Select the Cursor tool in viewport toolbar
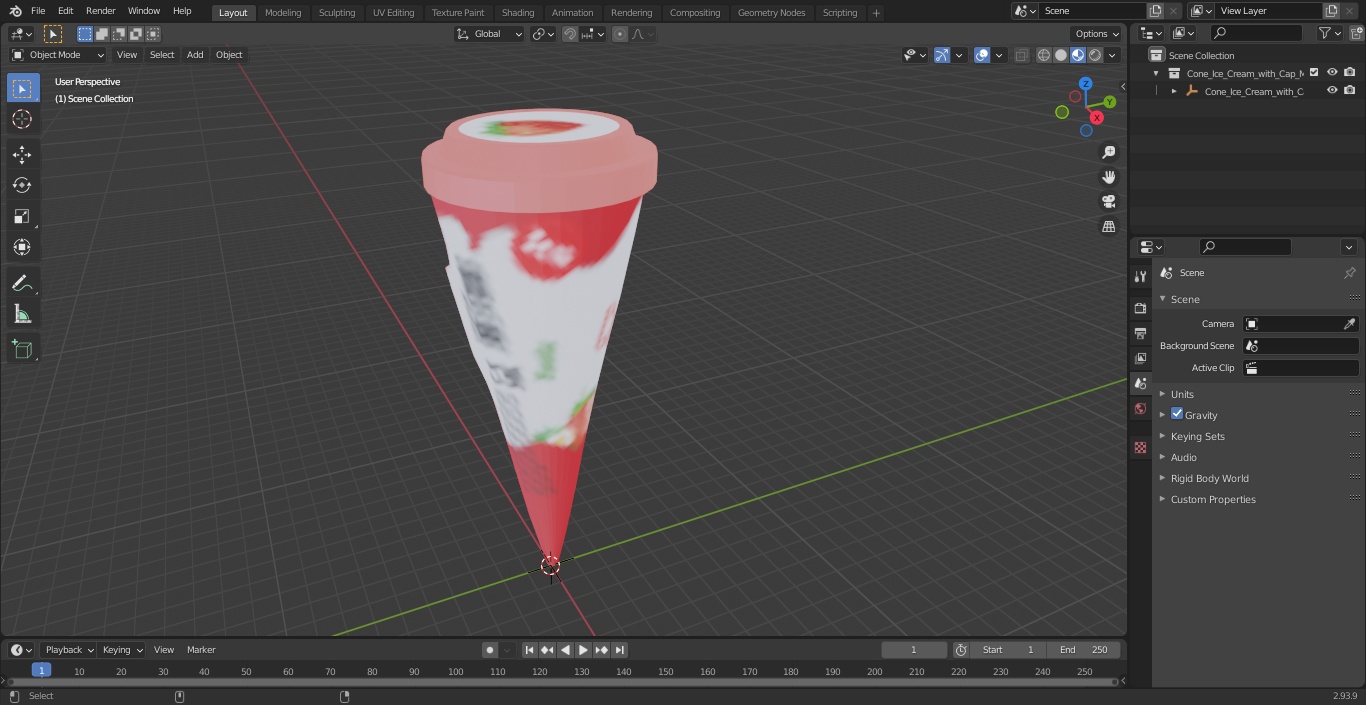 pyautogui.click(x=22, y=119)
